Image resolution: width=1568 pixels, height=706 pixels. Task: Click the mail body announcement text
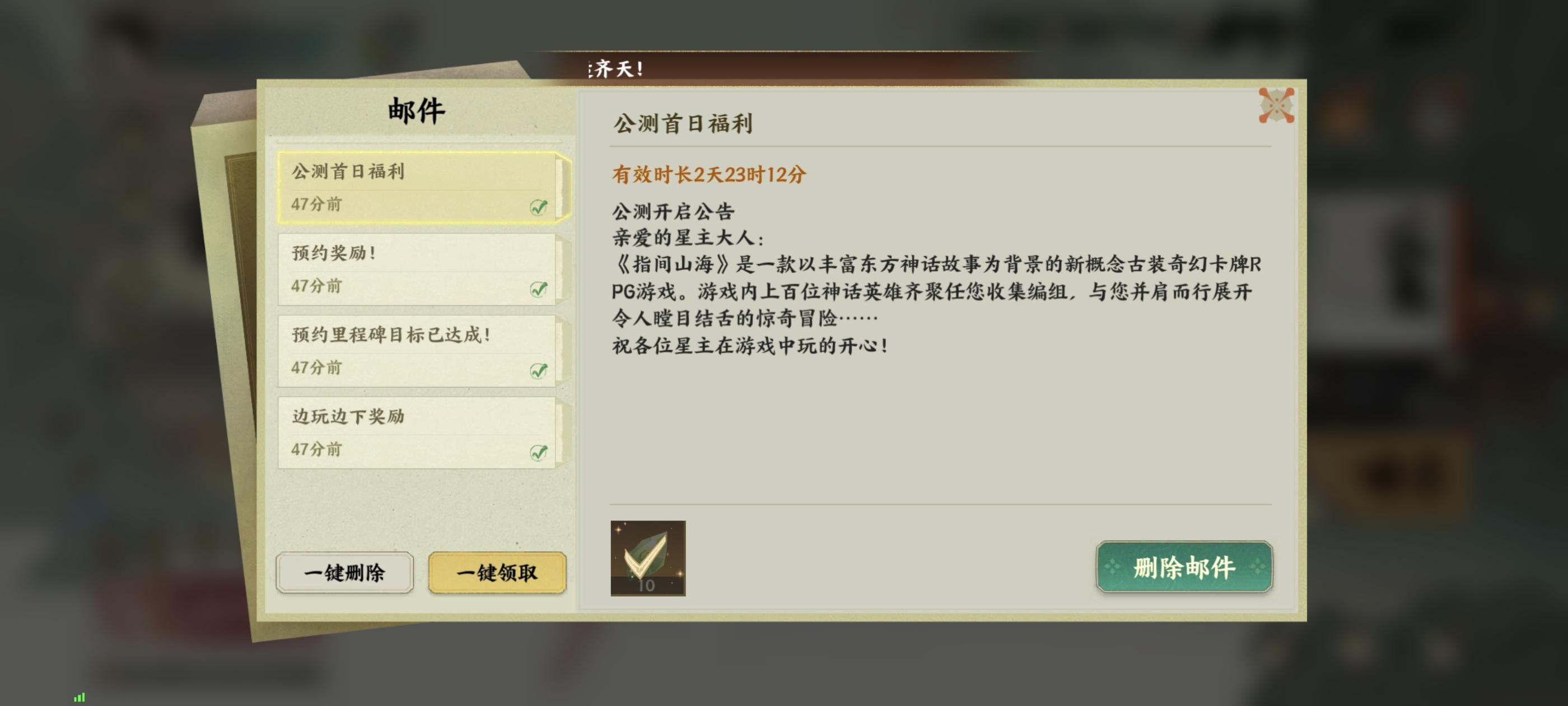[x=937, y=278]
